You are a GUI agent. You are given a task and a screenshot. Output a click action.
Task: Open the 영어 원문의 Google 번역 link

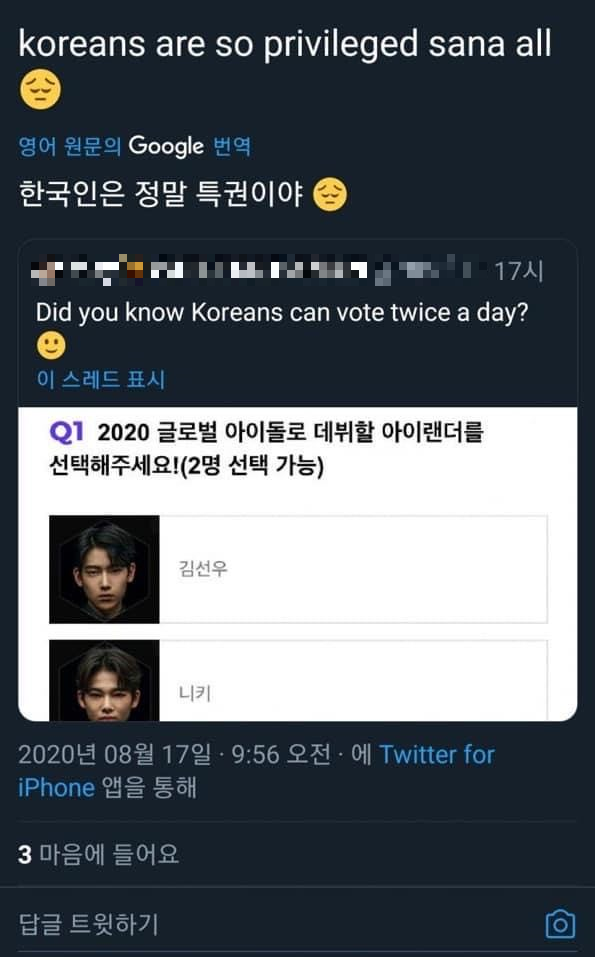point(135,146)
